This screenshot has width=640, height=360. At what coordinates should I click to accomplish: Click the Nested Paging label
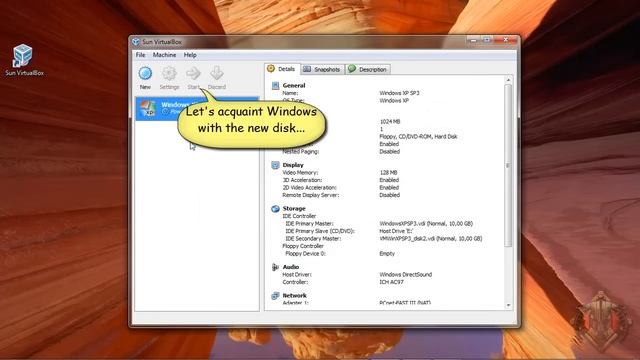[x=300, y=151]
